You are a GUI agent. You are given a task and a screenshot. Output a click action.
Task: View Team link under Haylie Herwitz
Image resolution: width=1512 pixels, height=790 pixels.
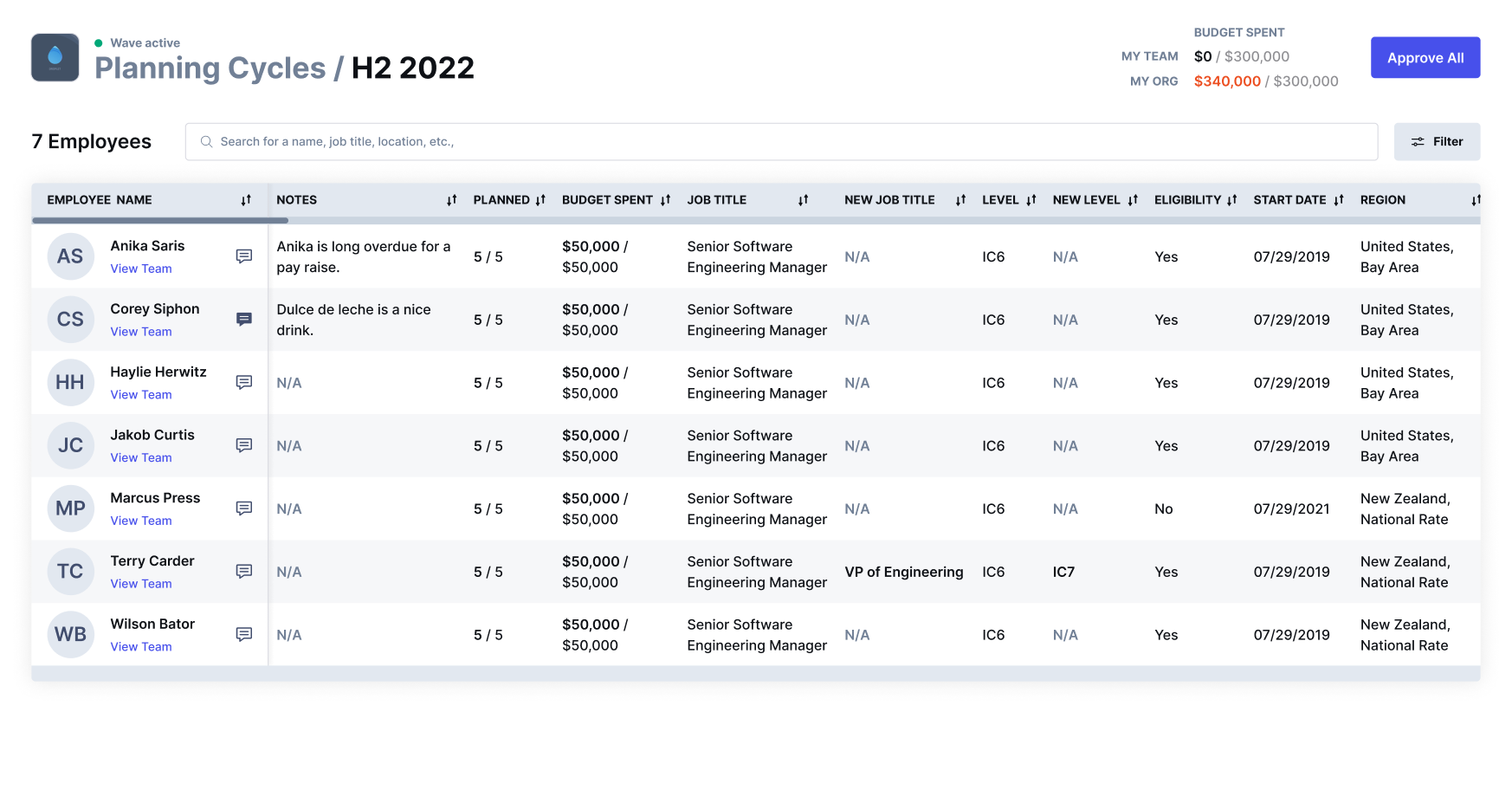tap(141, 395)
